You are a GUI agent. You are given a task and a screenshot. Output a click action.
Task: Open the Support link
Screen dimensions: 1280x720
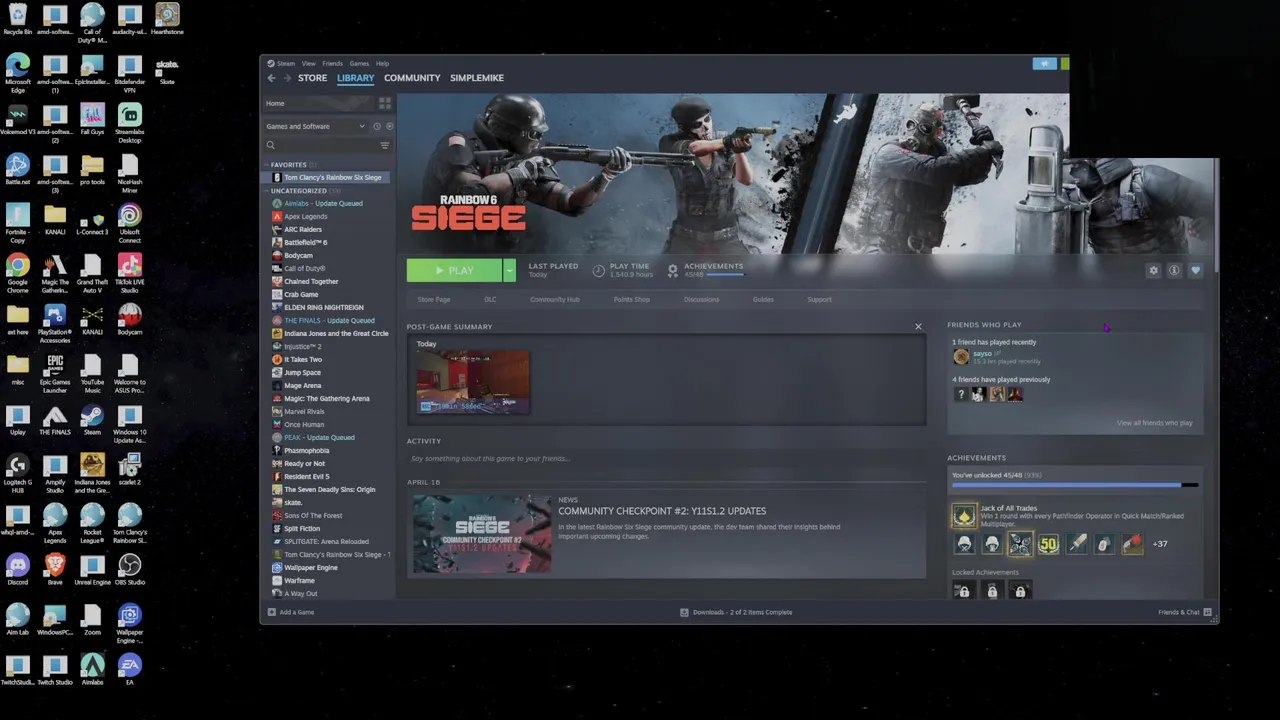pos(819,299)
